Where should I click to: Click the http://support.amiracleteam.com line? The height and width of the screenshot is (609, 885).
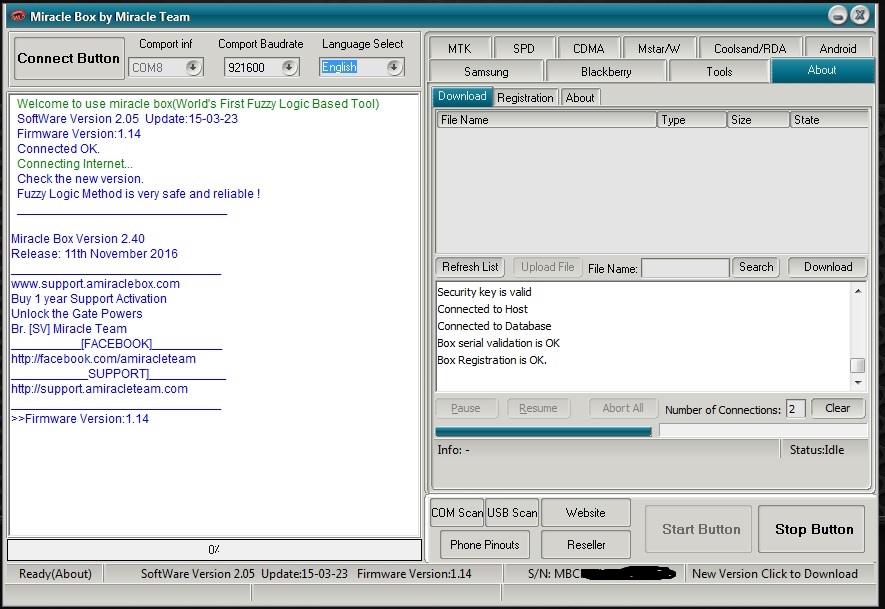[x=99, y=389]
